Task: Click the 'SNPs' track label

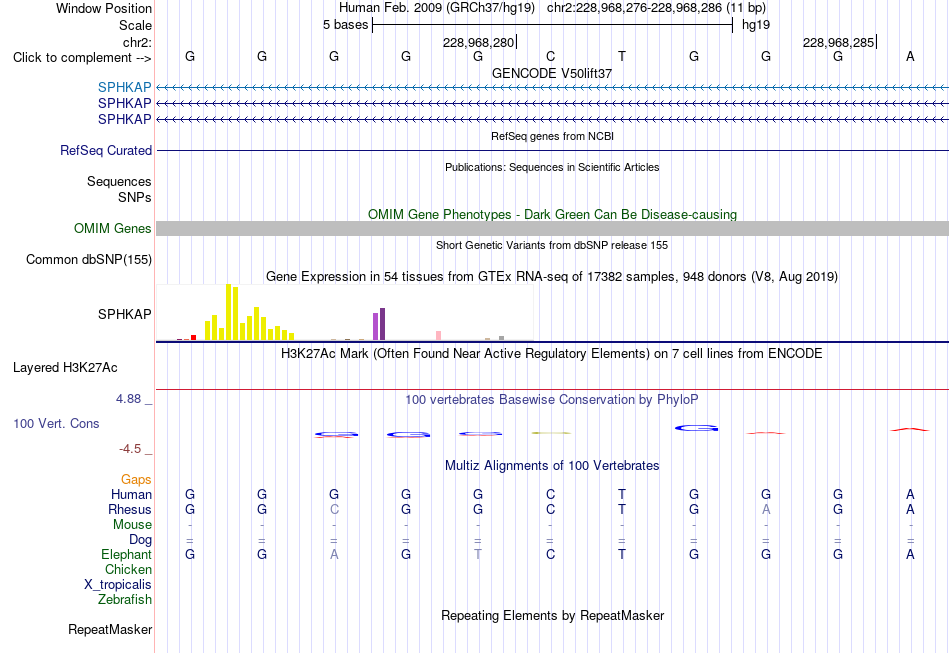Action: (x=135, y=197)
